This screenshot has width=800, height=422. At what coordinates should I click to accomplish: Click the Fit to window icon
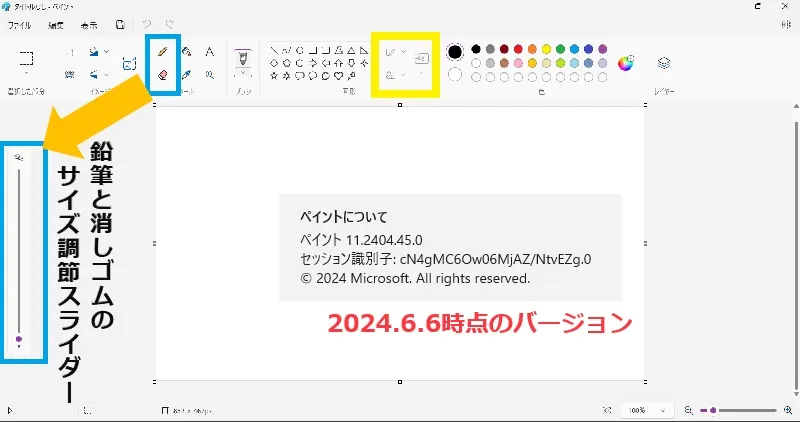pyautogui.click(x=607, y=410)
